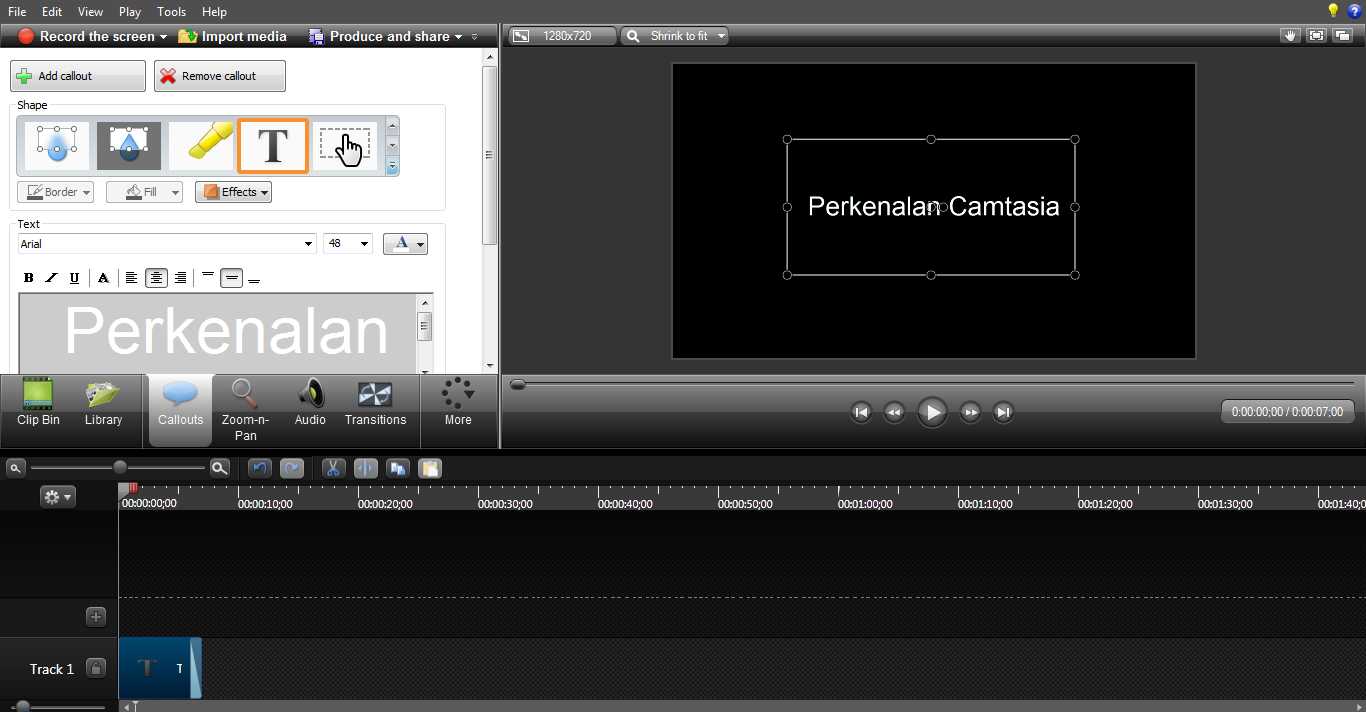Zoom in the timeline with large magnifier

(220, 467)
